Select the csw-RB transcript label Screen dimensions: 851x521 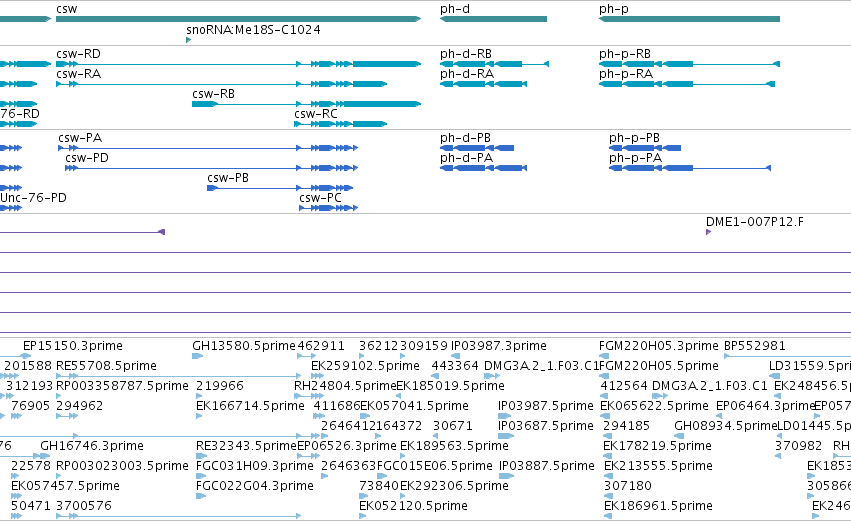click(x=213, y=94)
